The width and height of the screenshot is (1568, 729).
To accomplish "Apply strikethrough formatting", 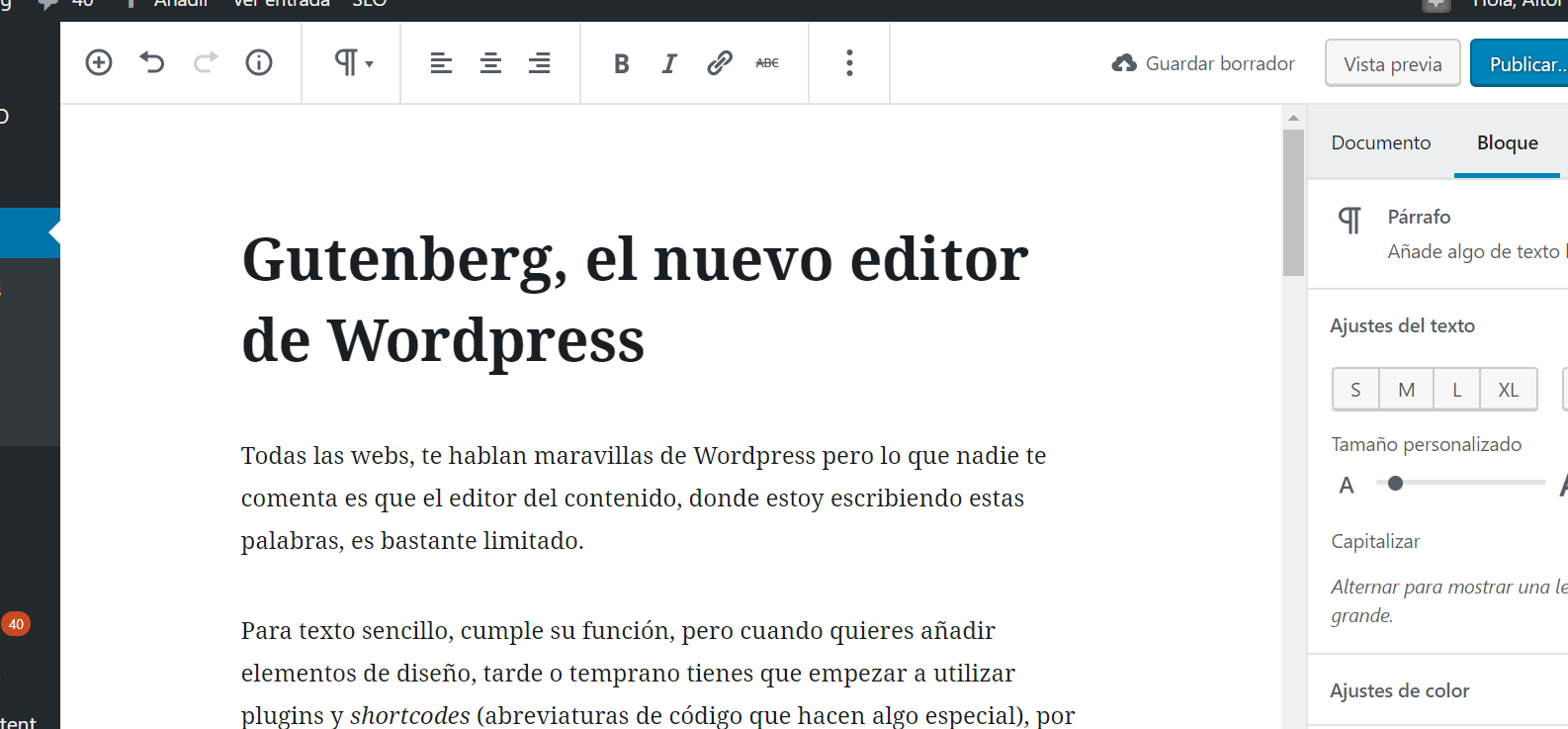I will [767, 63].
